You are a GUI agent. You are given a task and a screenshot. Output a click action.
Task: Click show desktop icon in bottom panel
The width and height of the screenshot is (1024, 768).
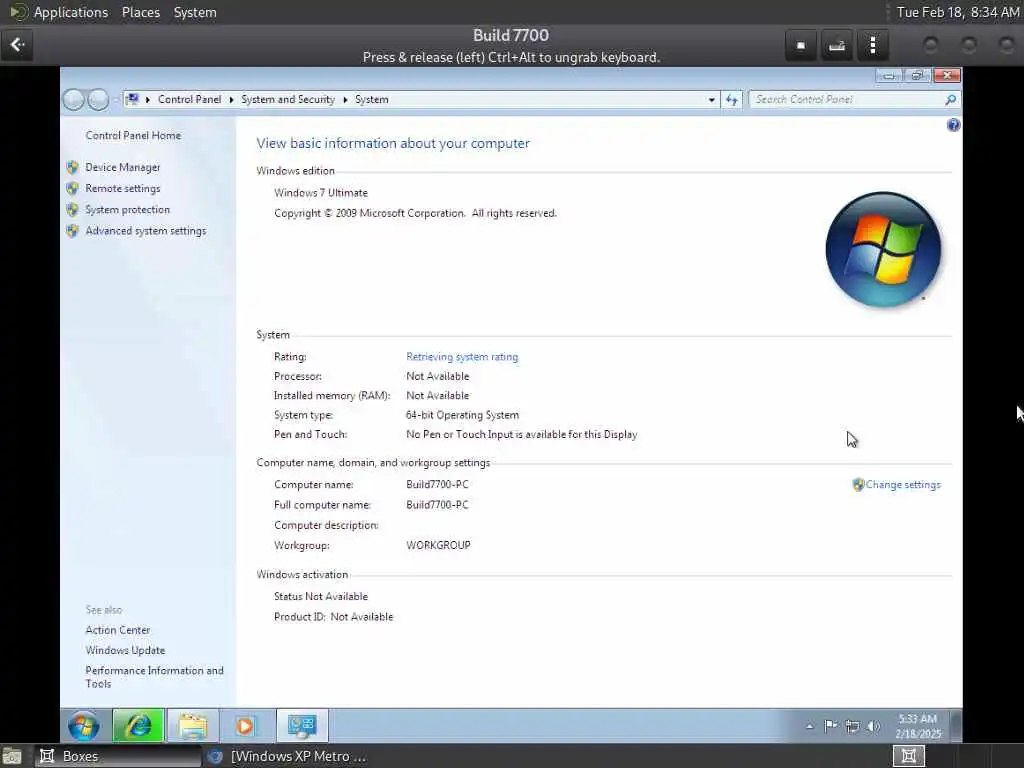pyautogui.click(x=12, y=757)
